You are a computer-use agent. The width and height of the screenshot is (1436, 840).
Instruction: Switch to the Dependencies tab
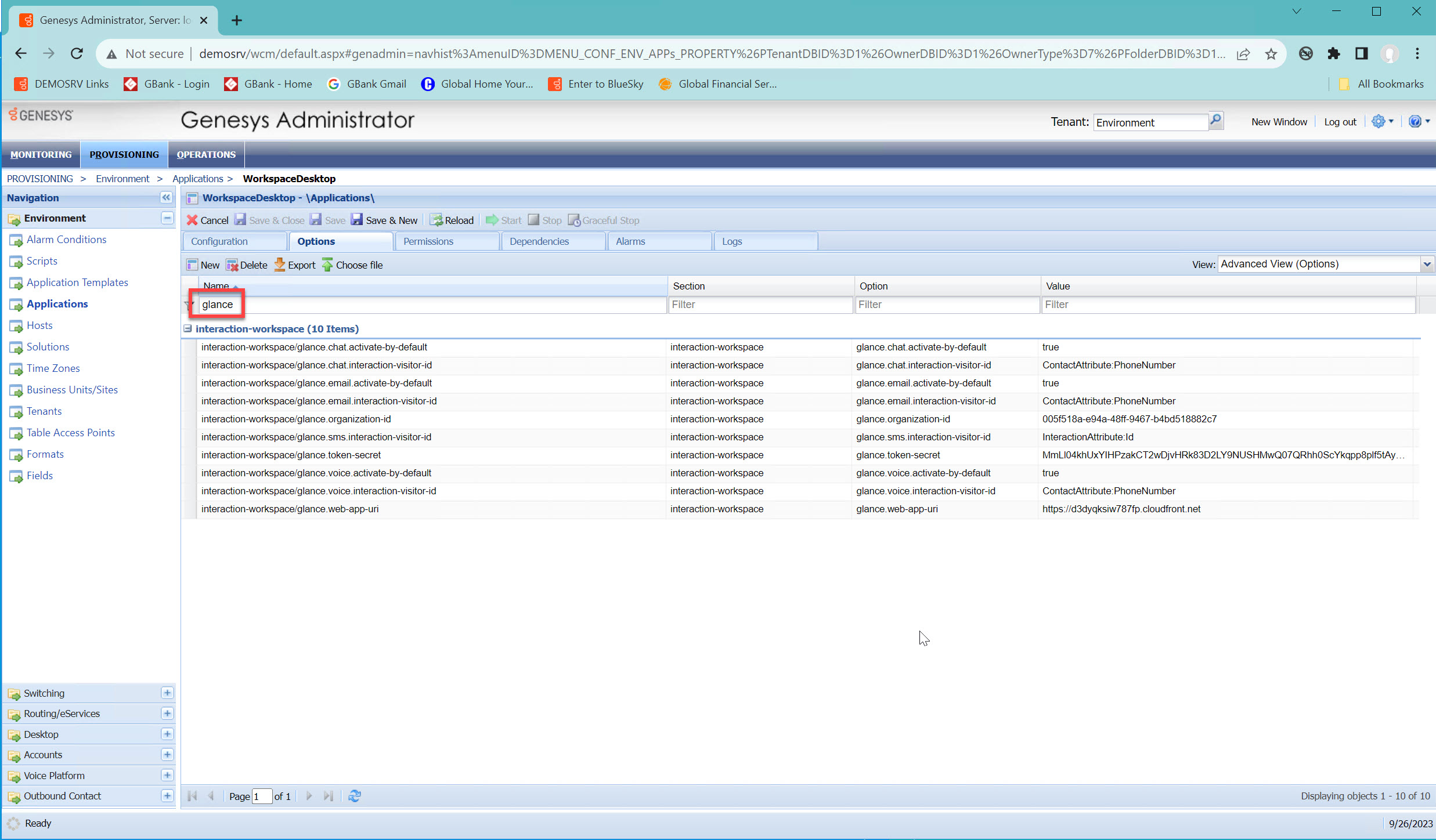point(553,241)
